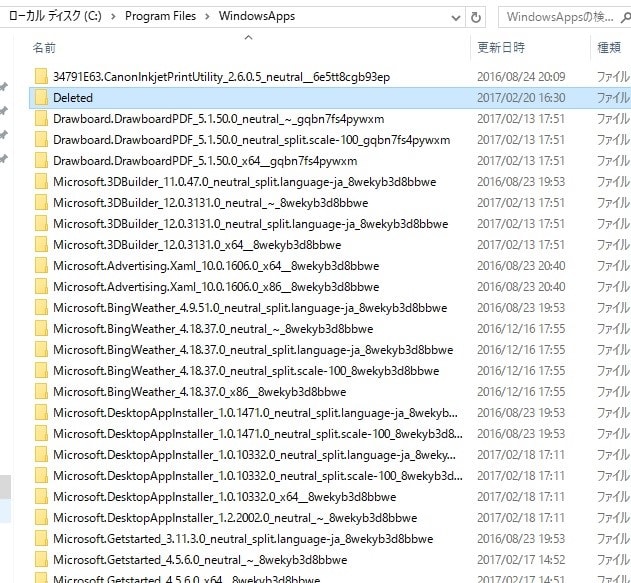
Task: Select Microsoft.Getstarted_3.11.3.0 folder name
Action: 243,539
